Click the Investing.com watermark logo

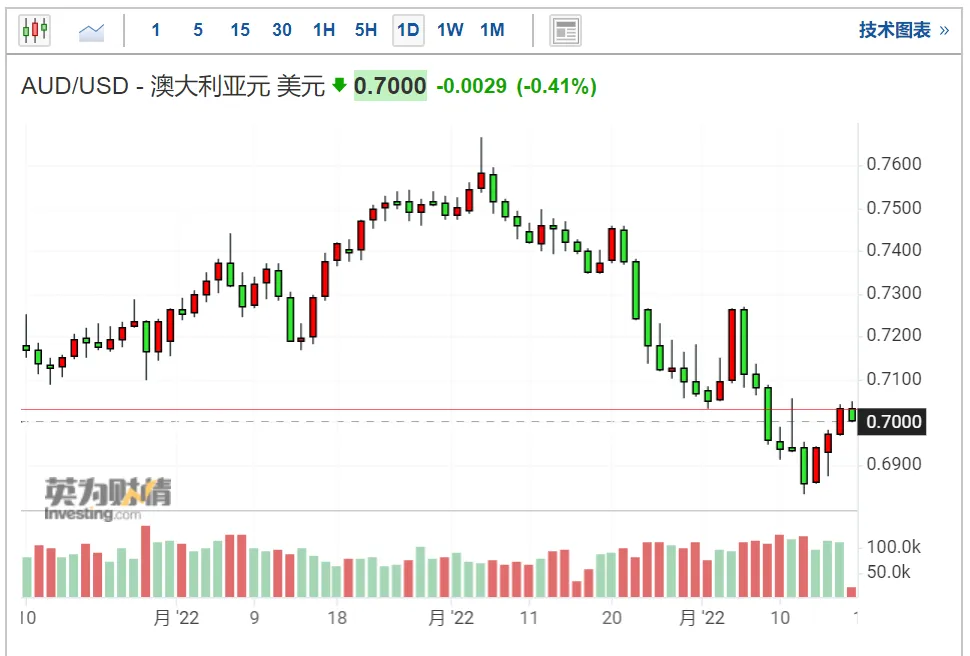coord(108,499)
